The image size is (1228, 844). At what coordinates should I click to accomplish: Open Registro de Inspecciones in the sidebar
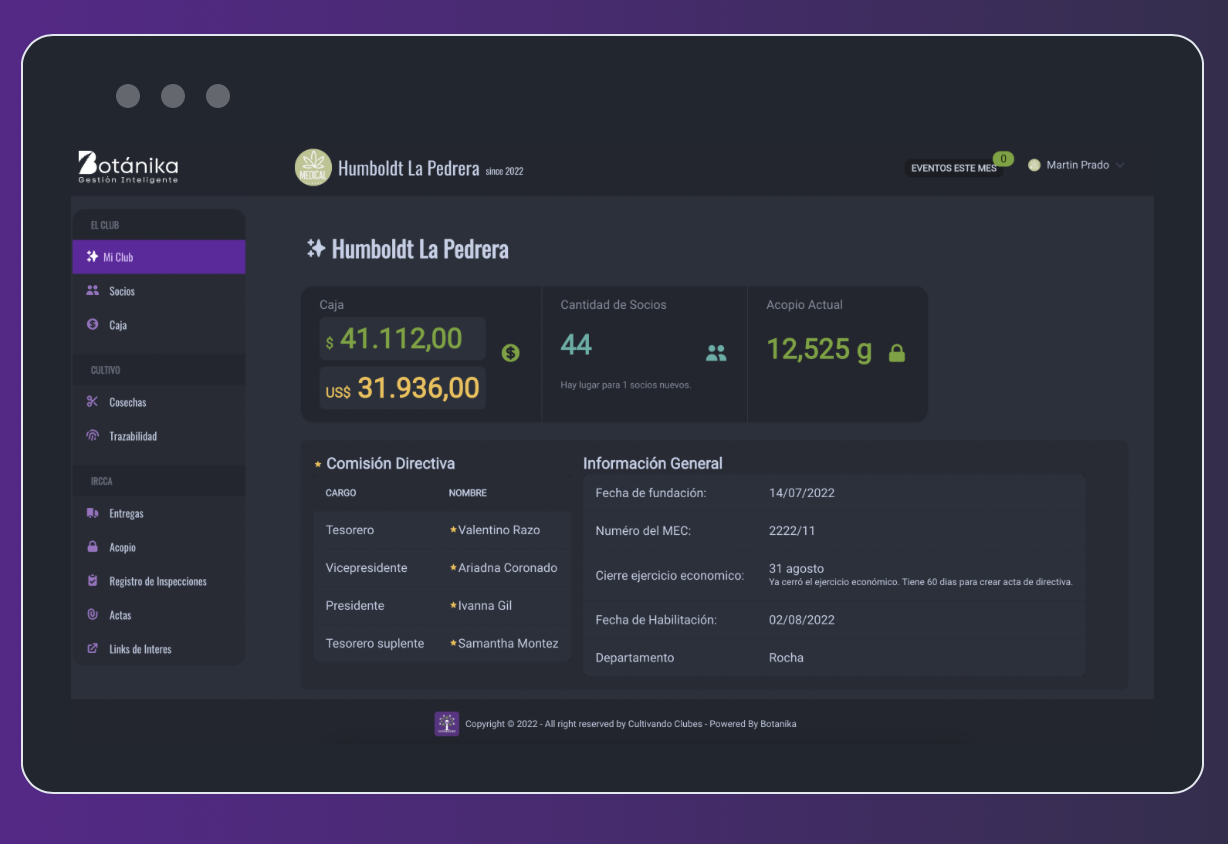click(x=157, y=581)
